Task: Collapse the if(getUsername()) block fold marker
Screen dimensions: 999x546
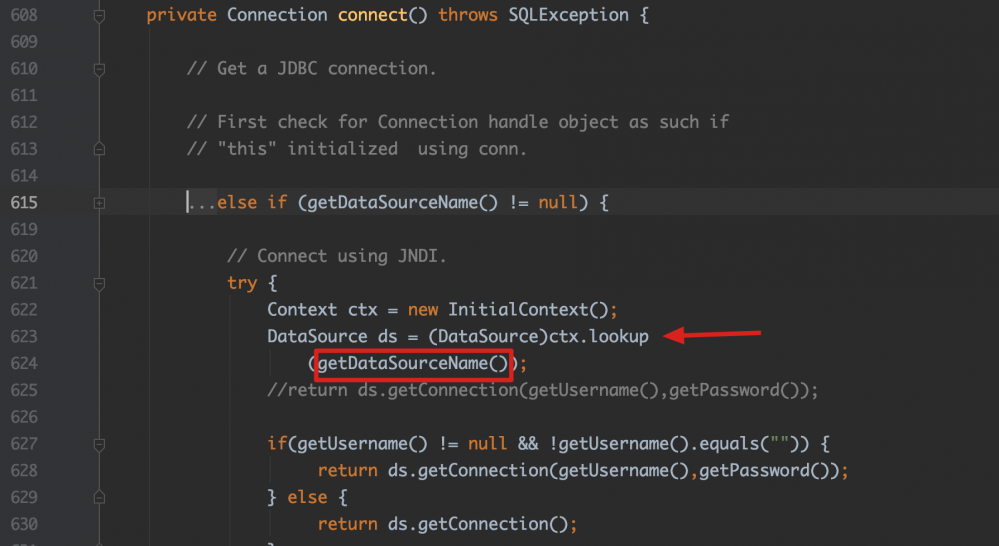Action: (98, 444)
